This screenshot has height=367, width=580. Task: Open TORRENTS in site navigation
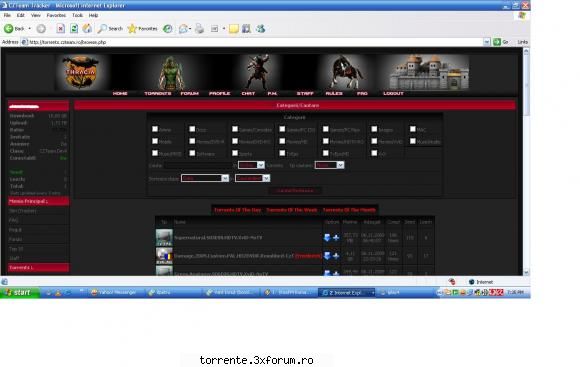158,94
